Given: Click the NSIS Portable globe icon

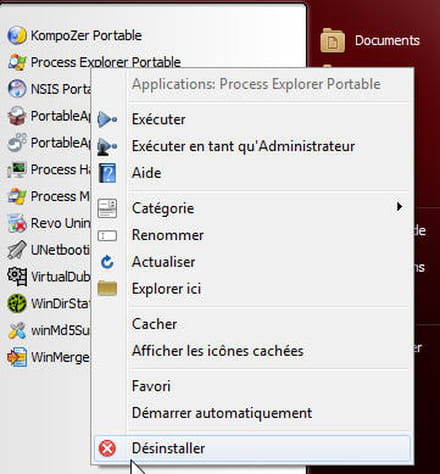Looking at the screenshot, I should [17, 89].
